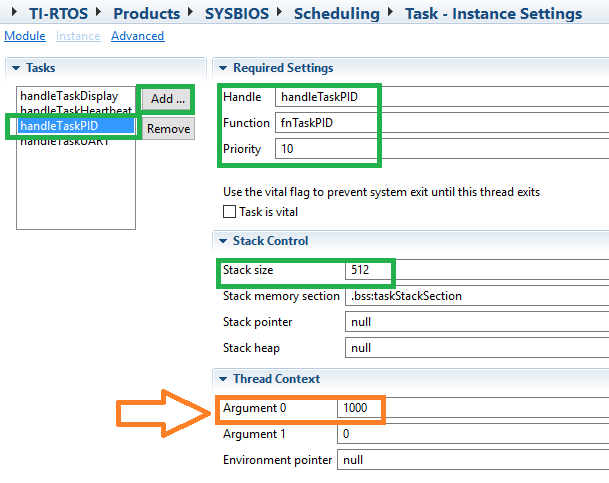
Task: Click the Function name field
Action: point(440,123)
